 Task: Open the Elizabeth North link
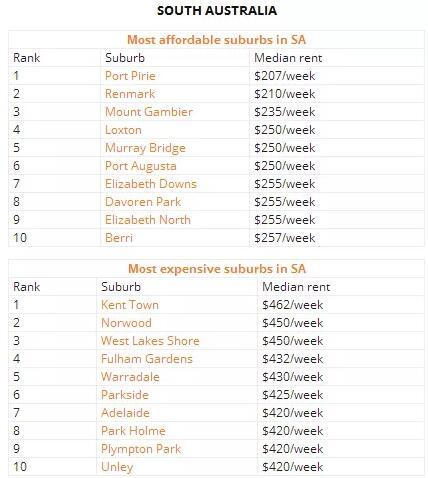tap(148, 220)
